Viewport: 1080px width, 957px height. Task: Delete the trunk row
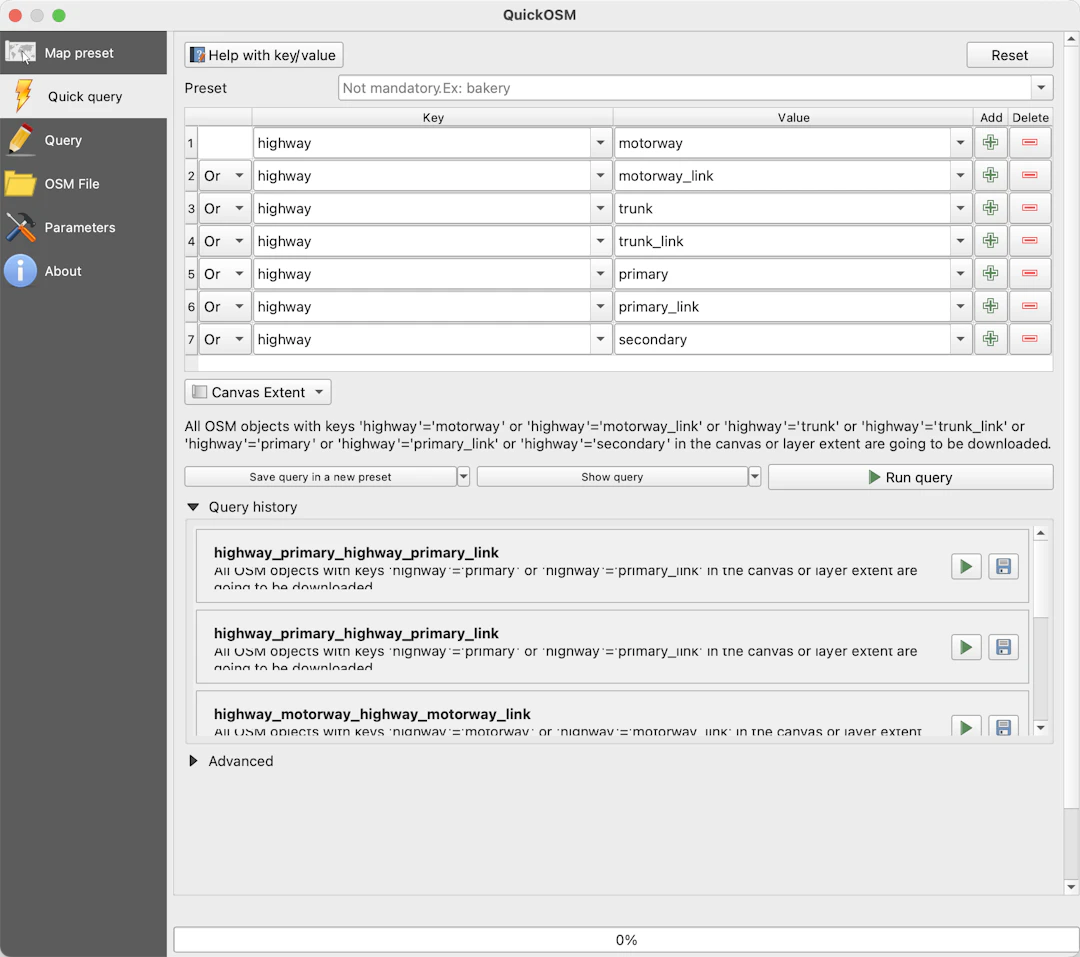[1030, 208]
